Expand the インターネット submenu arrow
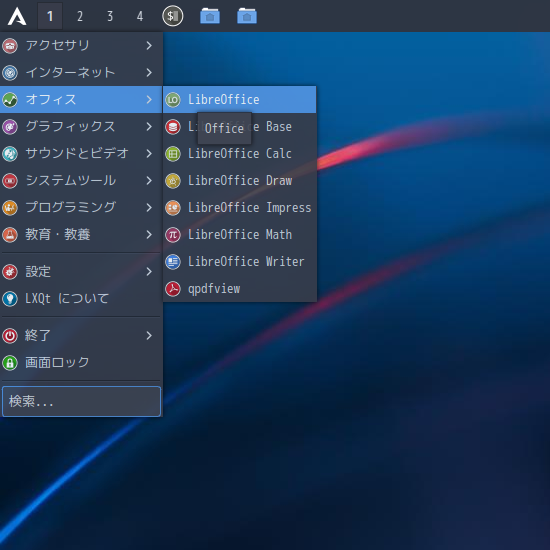Image resolution: width=550 pixels, height=550 pixels. click(x=149, y=73)
